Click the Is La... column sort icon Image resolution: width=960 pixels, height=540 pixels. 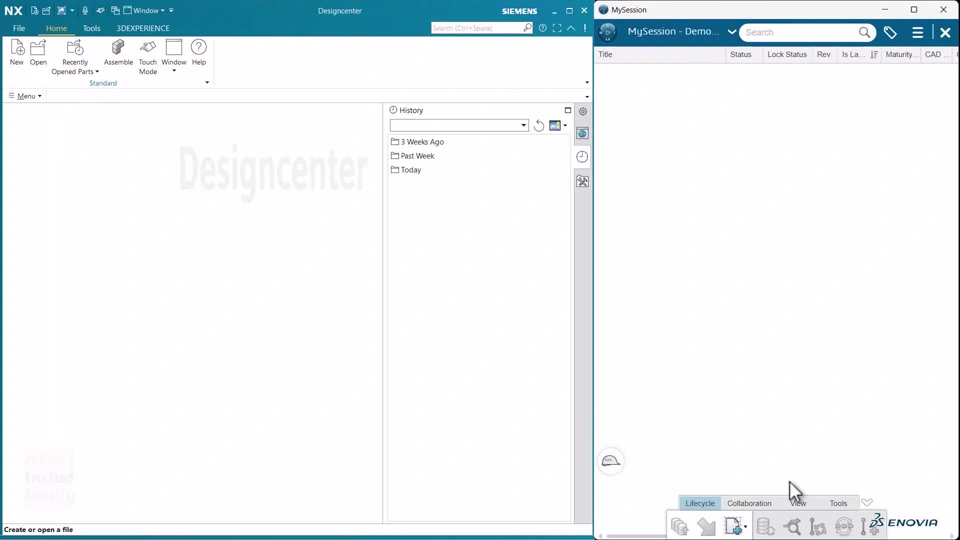[874, 54]
